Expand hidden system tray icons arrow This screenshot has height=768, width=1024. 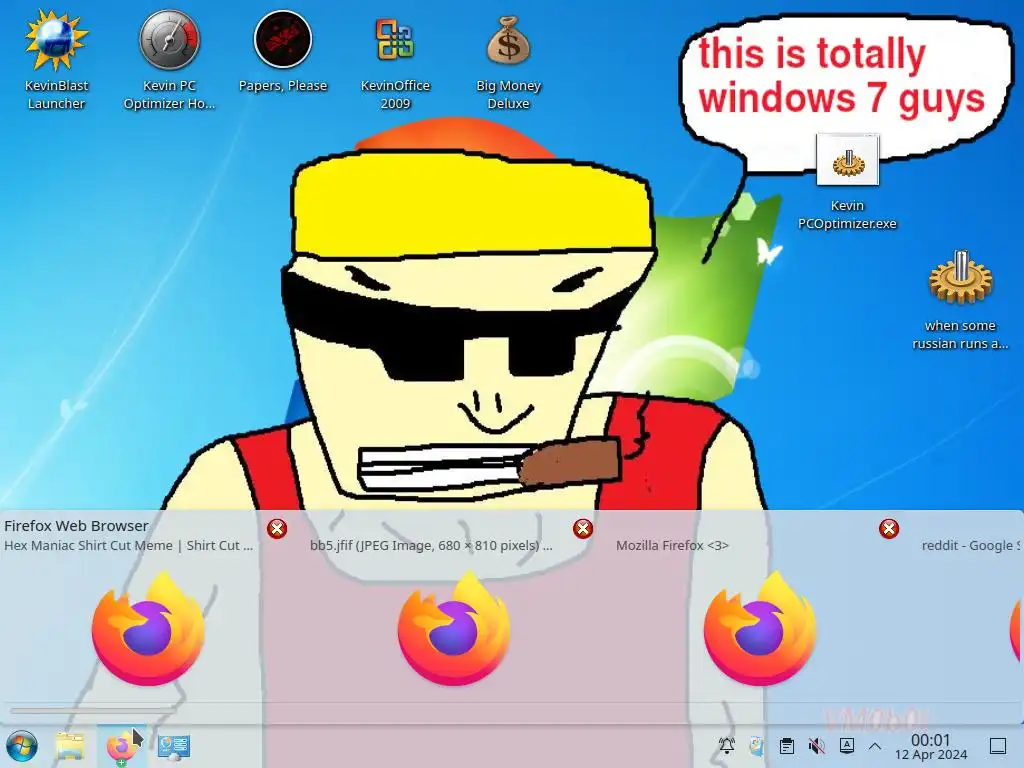875,746
